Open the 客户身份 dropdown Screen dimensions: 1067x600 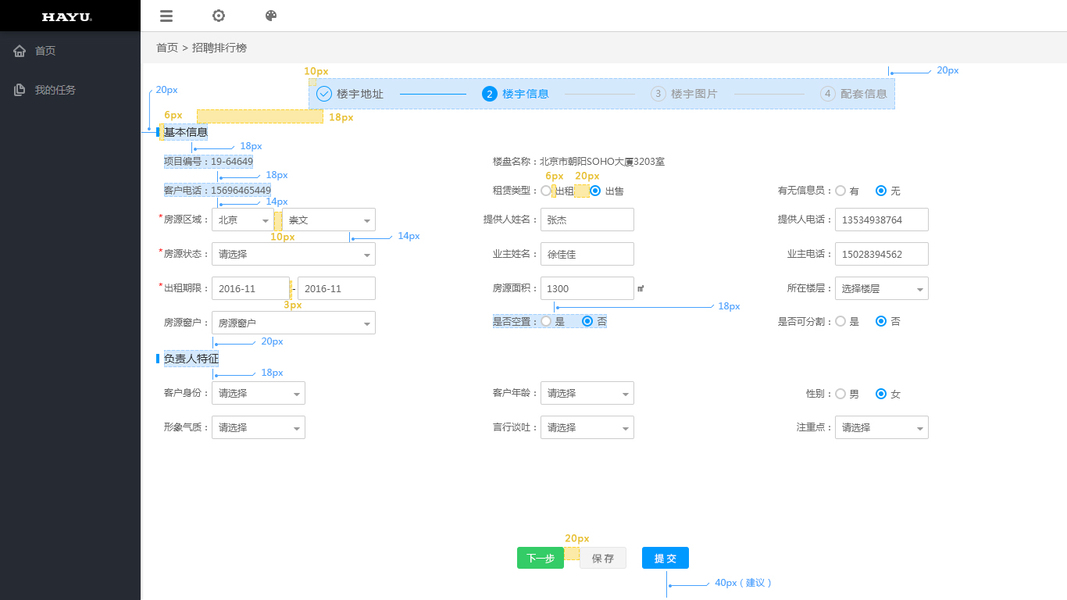pos(258,394)
